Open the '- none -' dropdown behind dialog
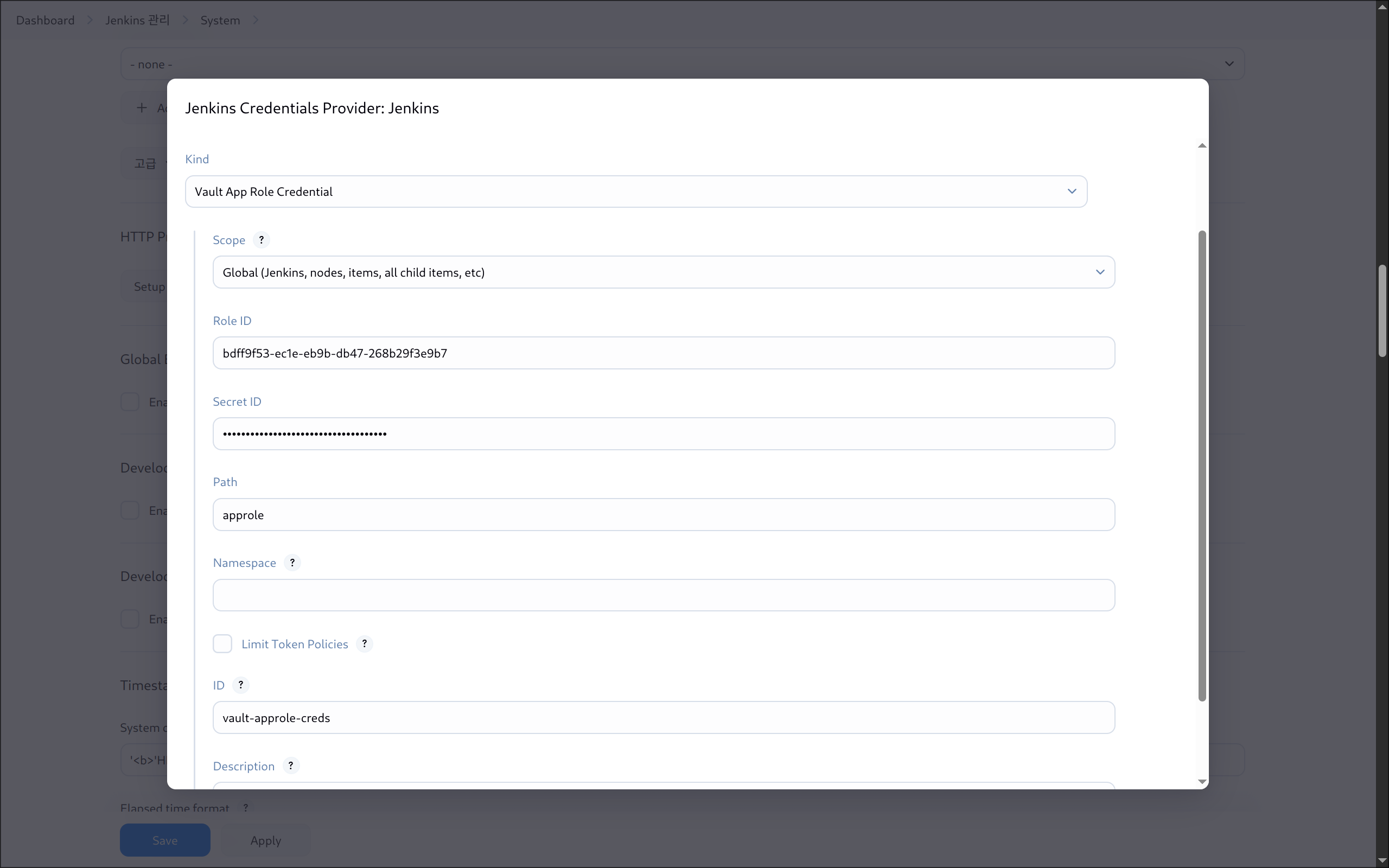Viewport: 1389px width, 868px height. pos(682,63)
